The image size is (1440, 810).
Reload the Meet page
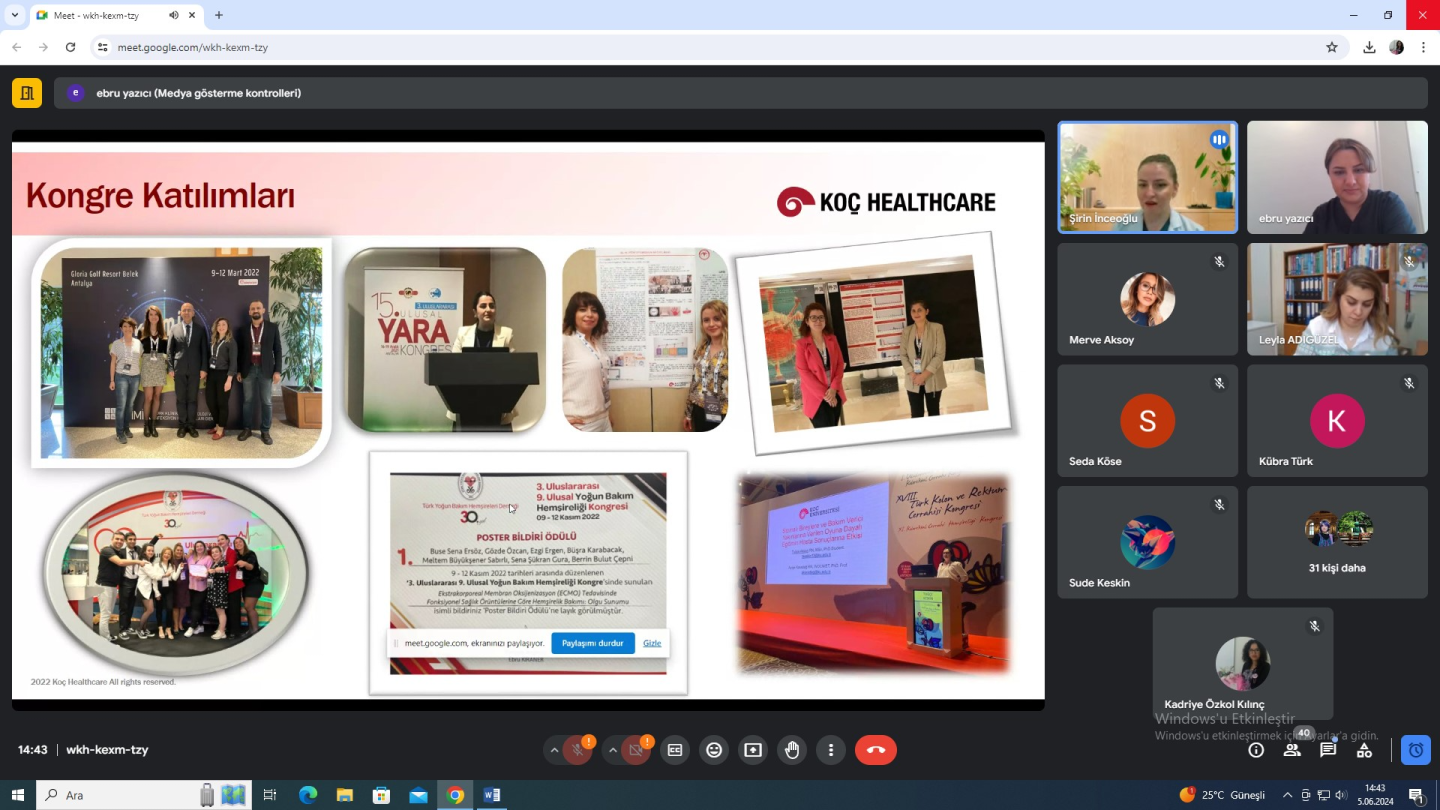pos(70,47)
